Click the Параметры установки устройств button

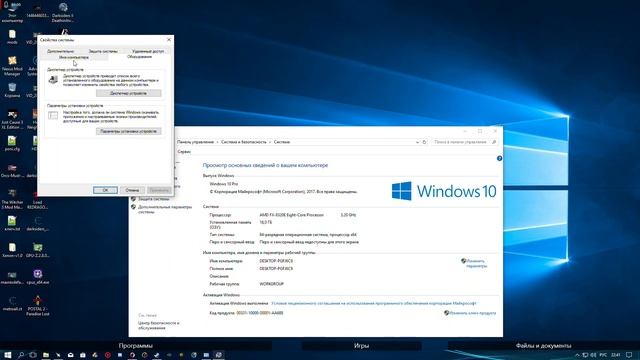[129, 131]
